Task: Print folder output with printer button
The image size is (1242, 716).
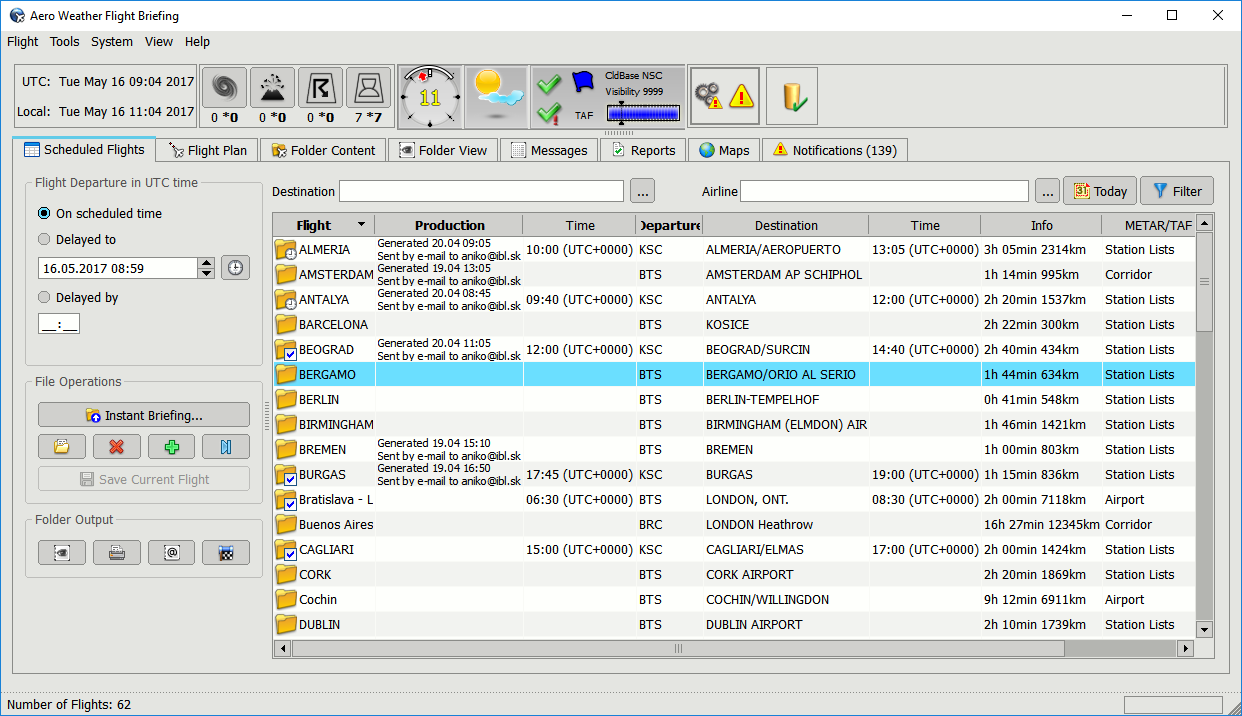Action: click(x=117, y=553)
